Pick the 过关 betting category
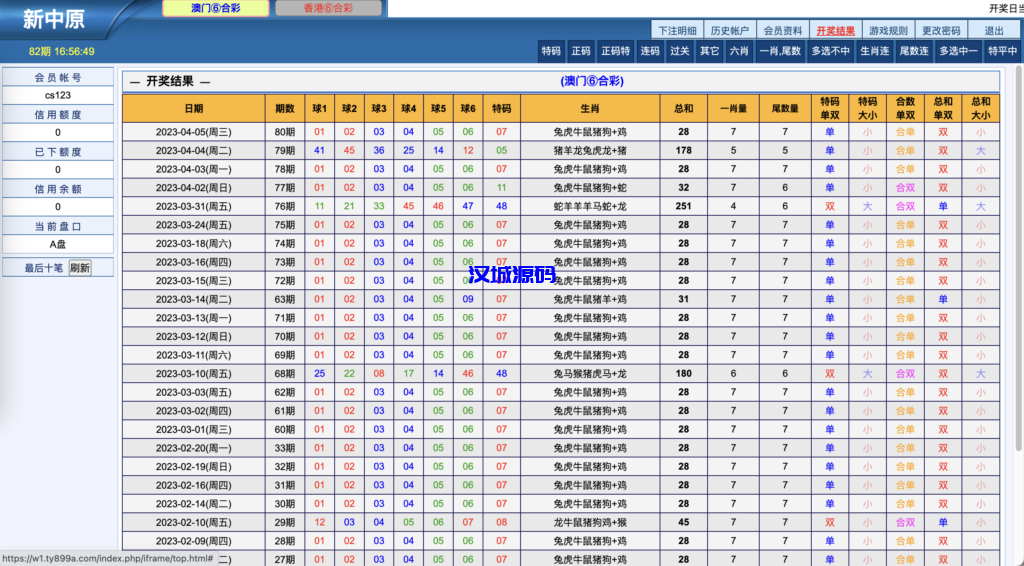Viewport: 1024px width, 566px height. (680, 51)
